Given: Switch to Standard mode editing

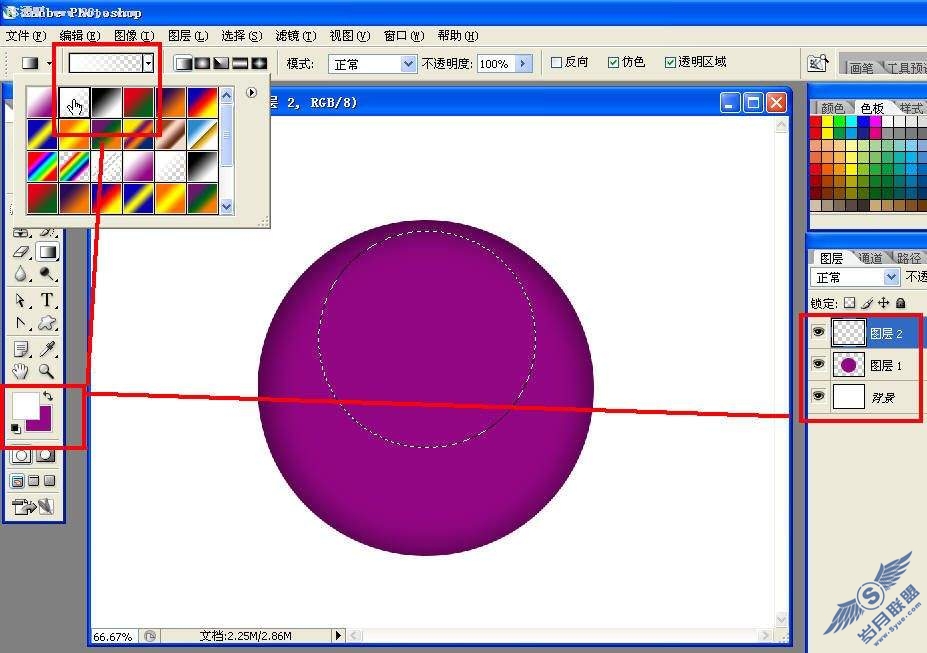Looking at the screenshot, I should (21, 456).
